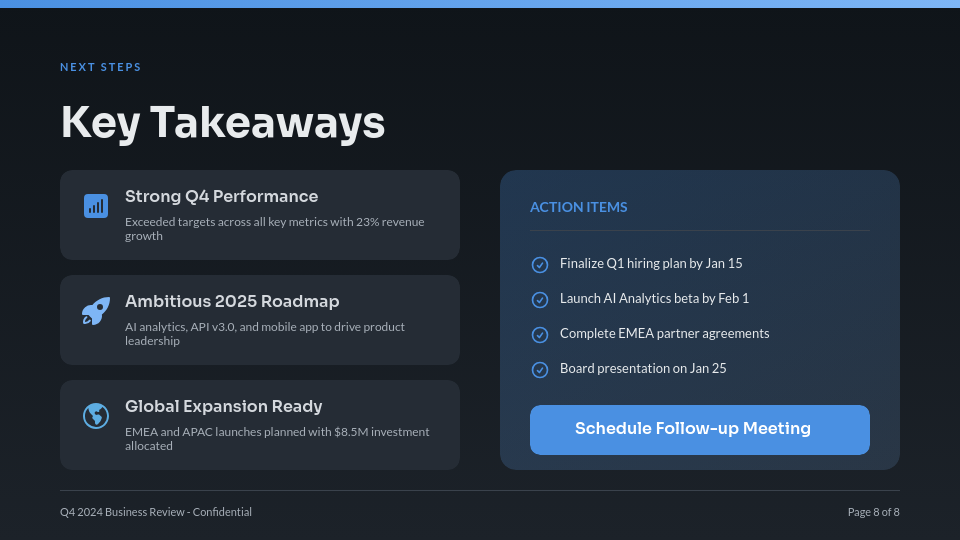Click the $8.5M investment description text
This screenshot has width=960, height=540.
(276, 438)
